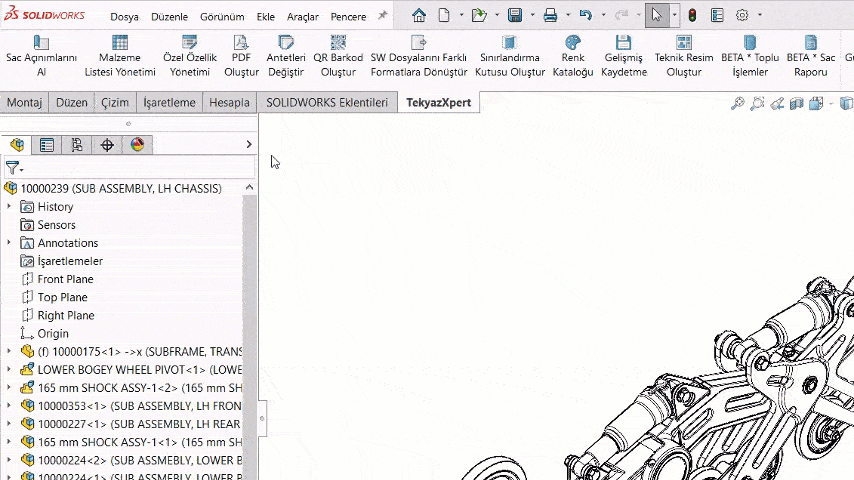Open the tree filter funnel dropdown

click(14, 168)
